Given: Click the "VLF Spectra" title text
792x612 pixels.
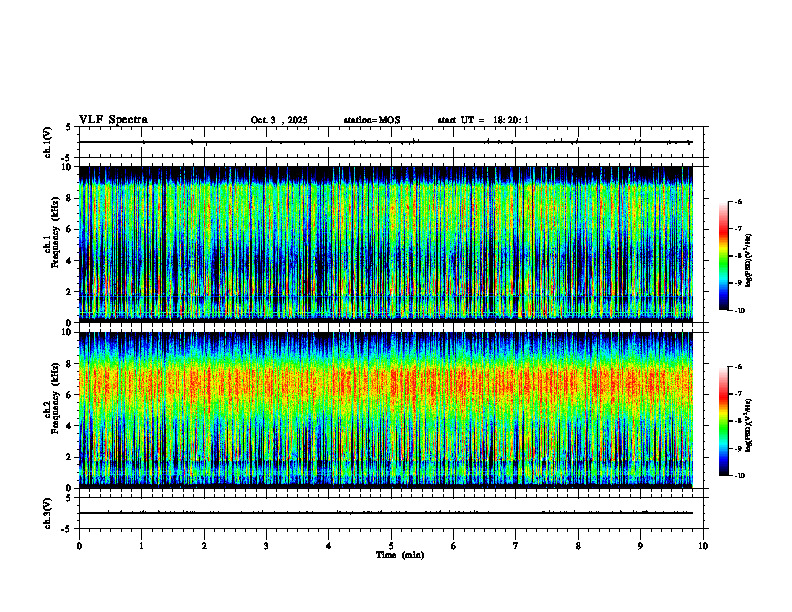Looking at the screenshot, I should [x=113, y=120].
